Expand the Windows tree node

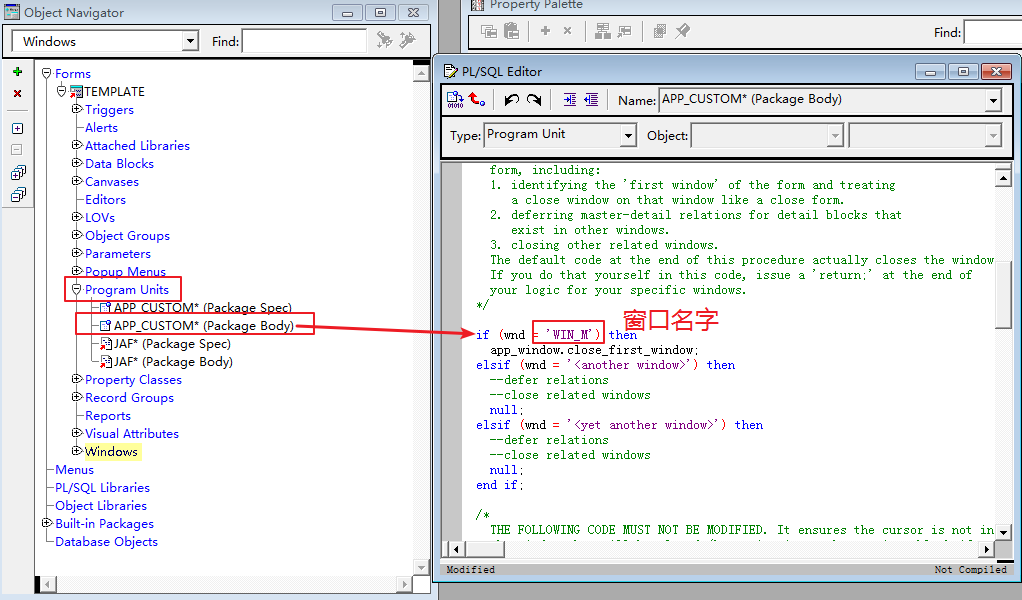pos(76,450)
